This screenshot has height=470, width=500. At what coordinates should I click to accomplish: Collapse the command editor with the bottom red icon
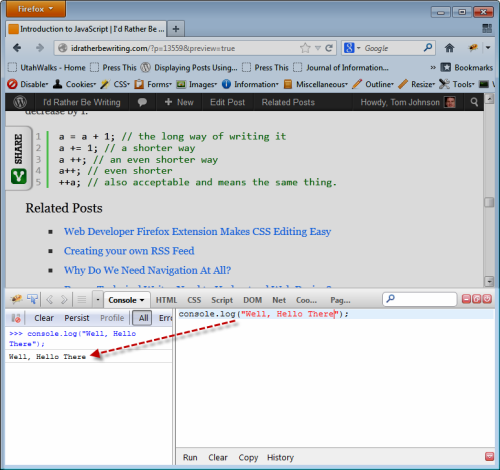[x=489, y=456]
